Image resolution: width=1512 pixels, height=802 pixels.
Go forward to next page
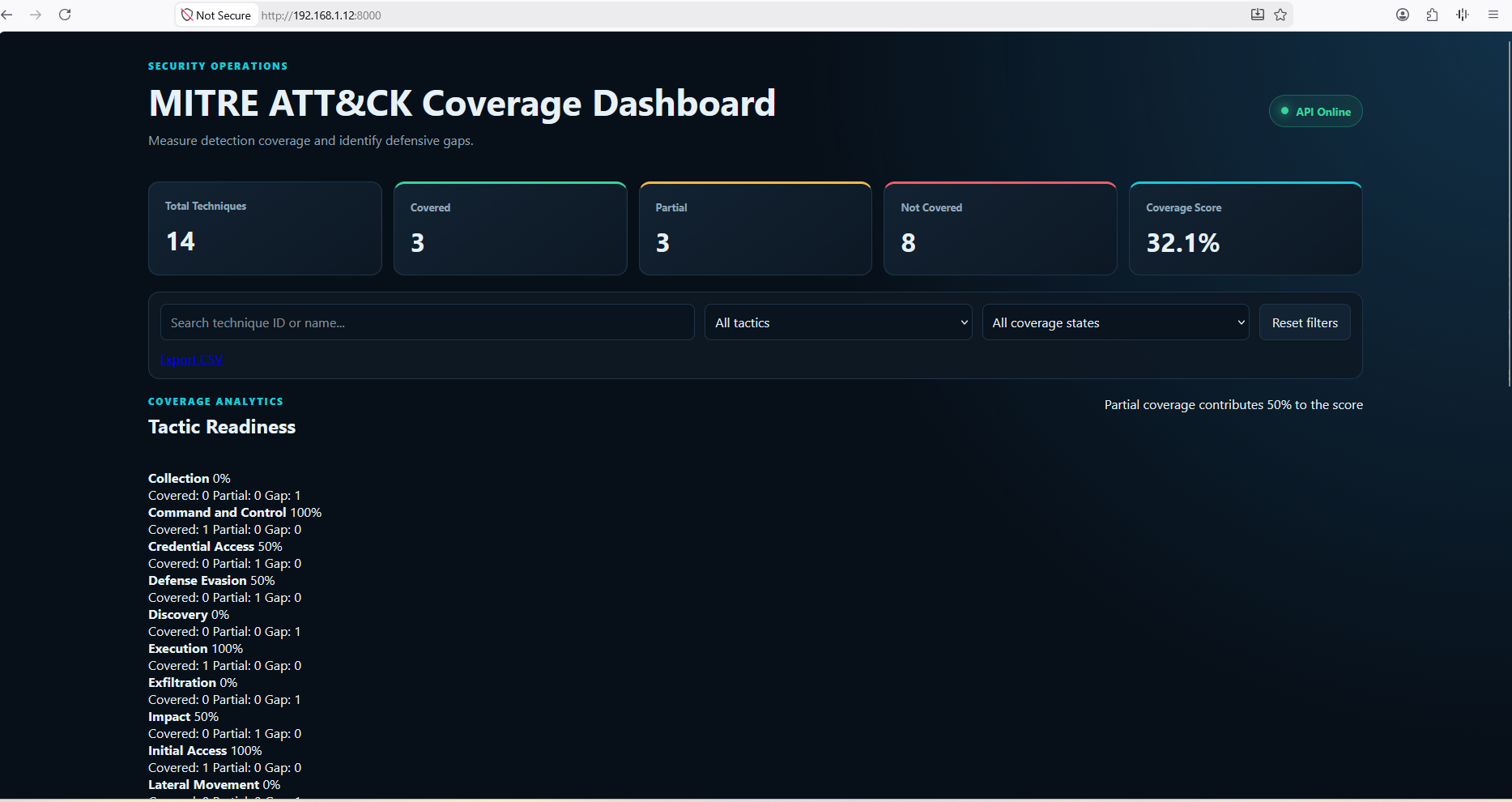(x=36, y=15)
